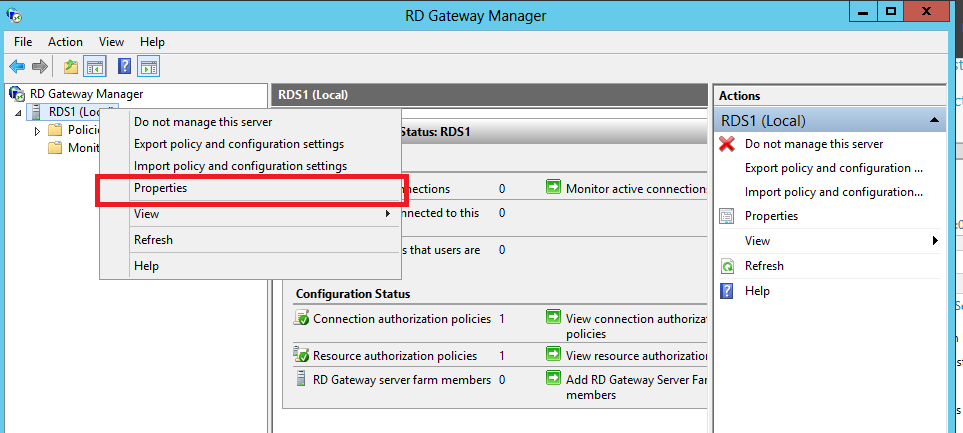Click Connection authorization policies text
Screen dimensions: 963x433
(x=402, y=319)
